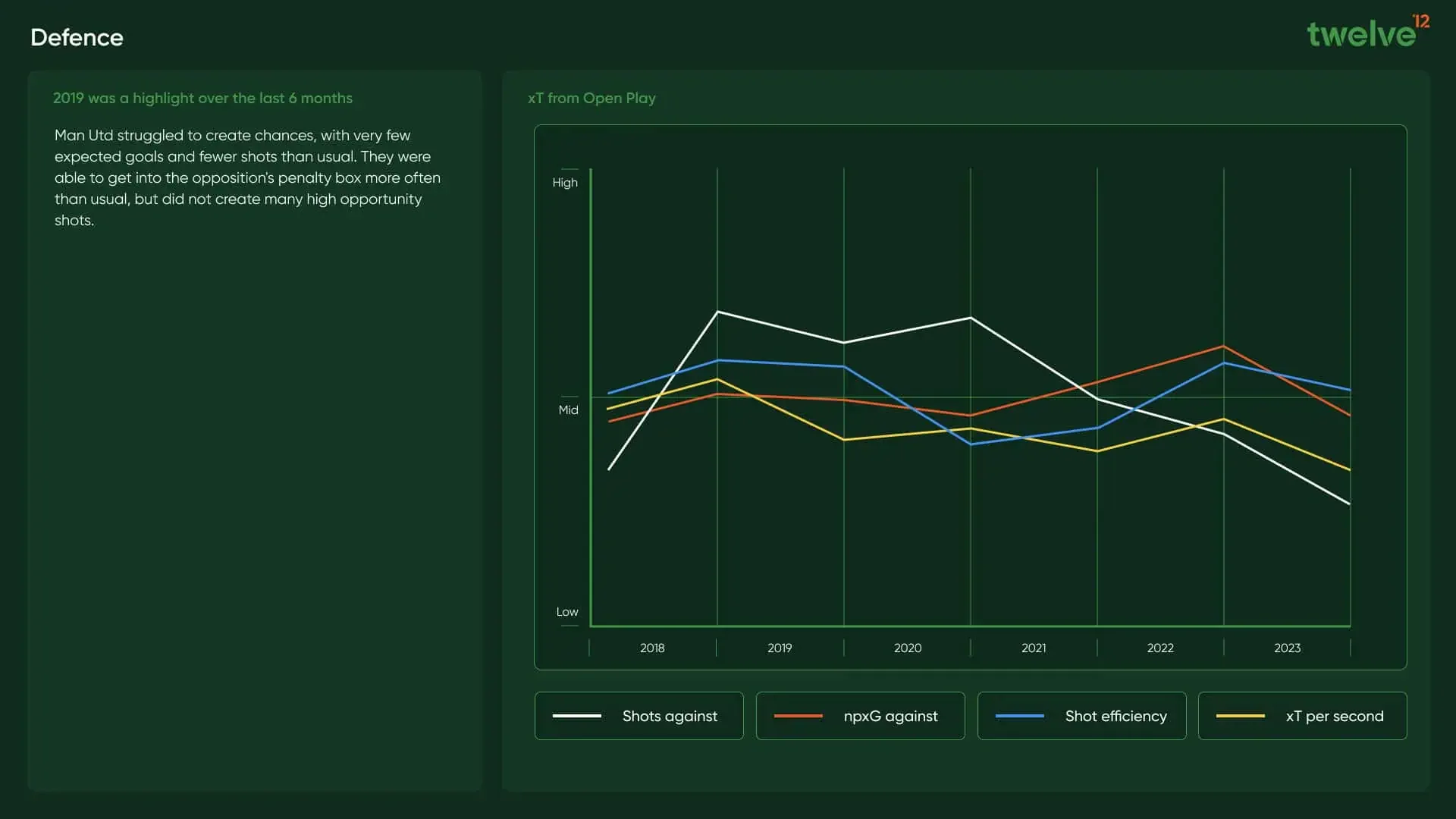The image size is (1456, 819).
Task: Select the 2019 x-axis label
Action: click(780, 648)
